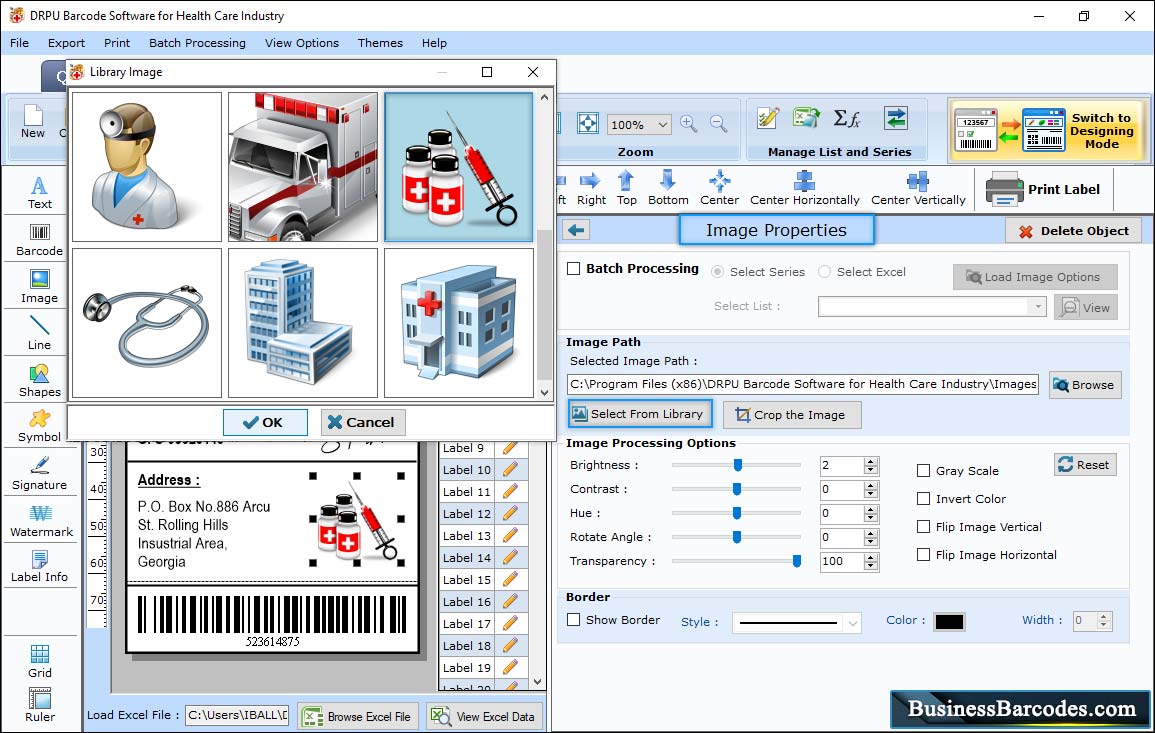Click the back arrow in Image Properties
The image size is (1155, 733).
point(576,231)
